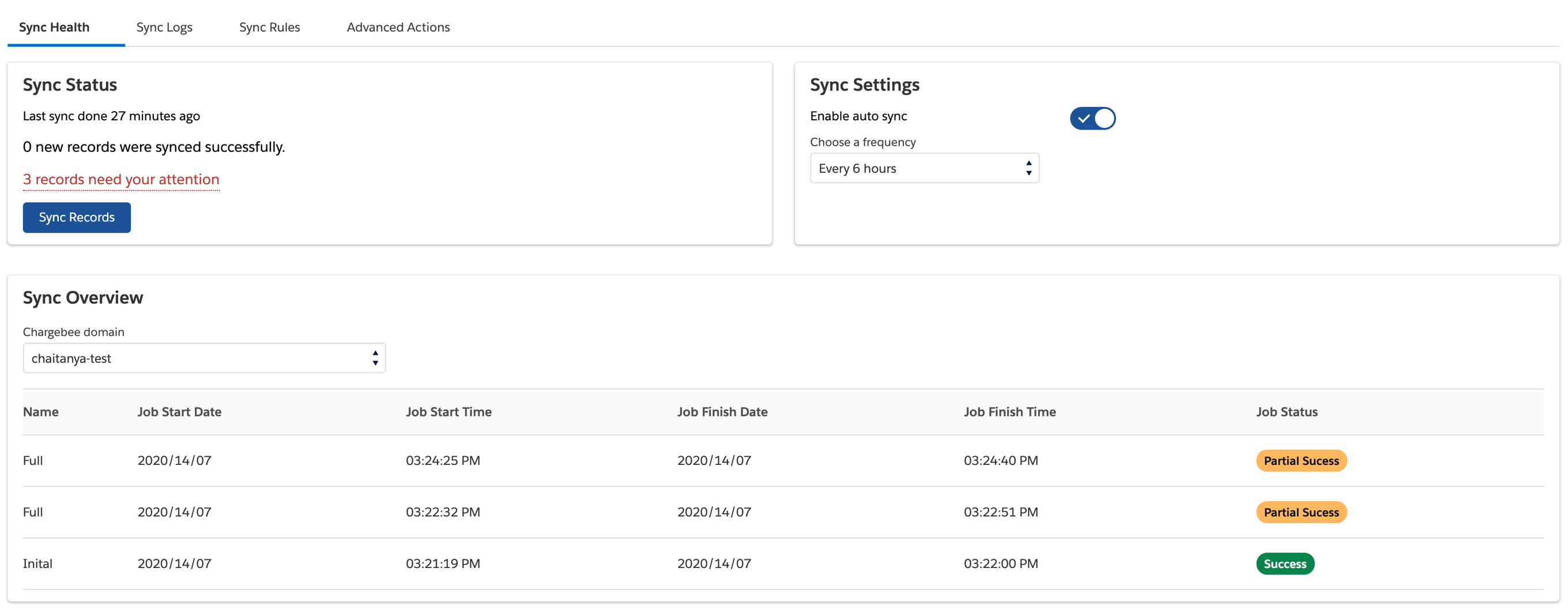Click the green Success status badge

[x=1284, y=564]
